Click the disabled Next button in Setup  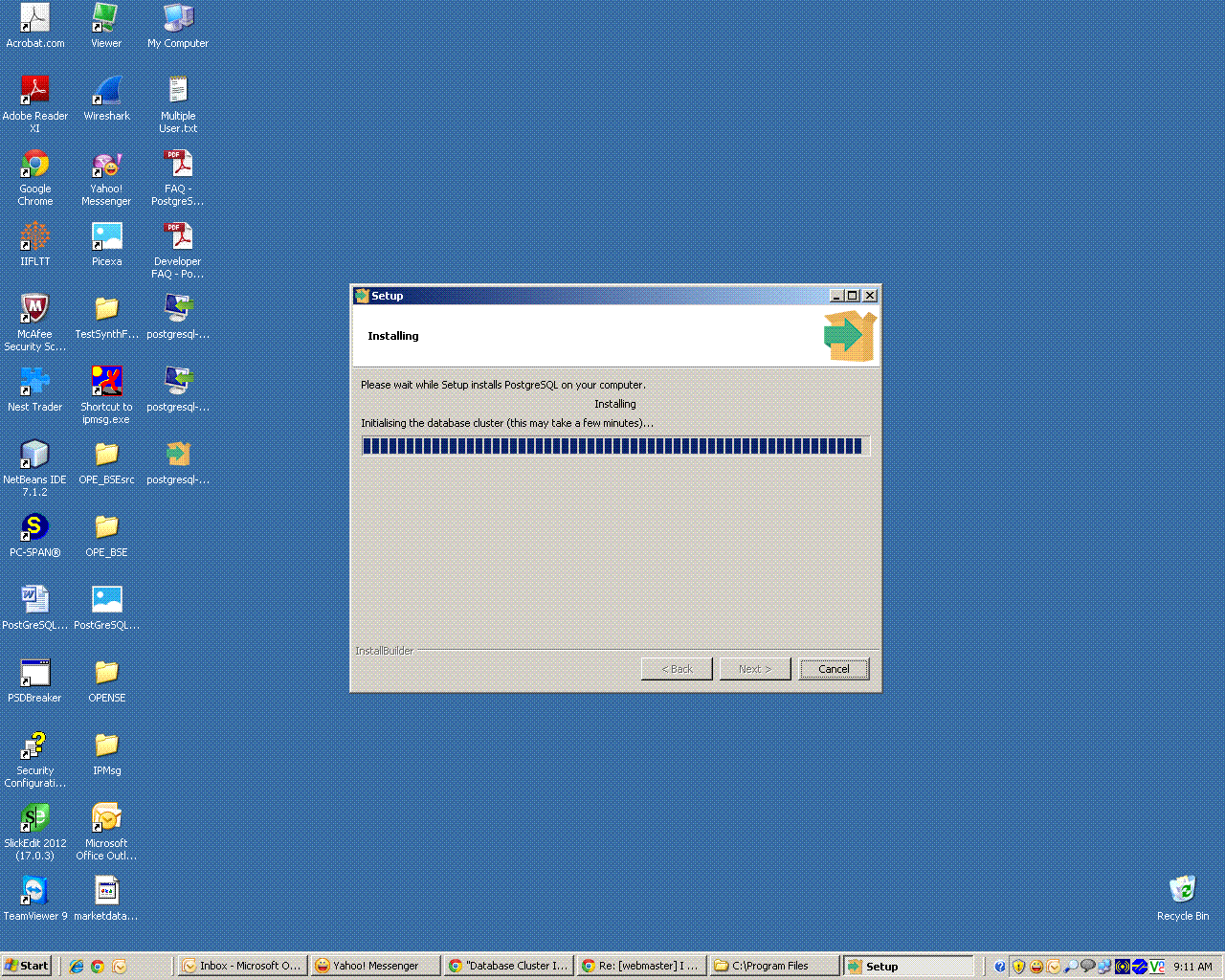755,668
